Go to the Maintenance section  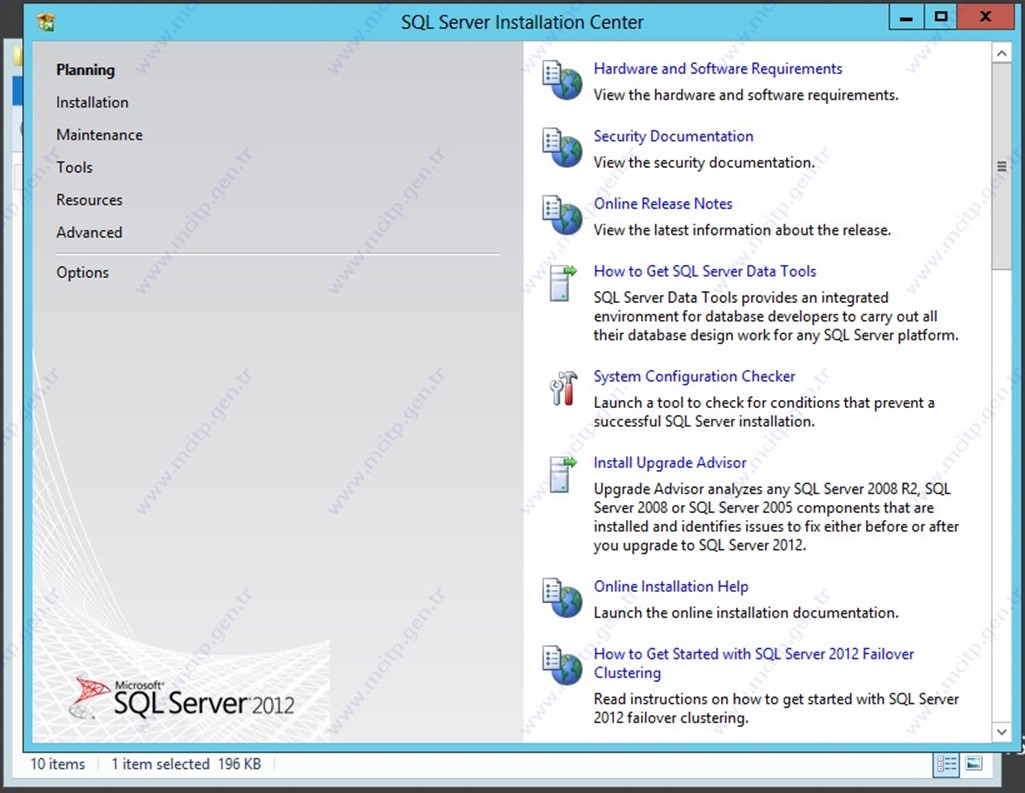[x=99, y=135]
